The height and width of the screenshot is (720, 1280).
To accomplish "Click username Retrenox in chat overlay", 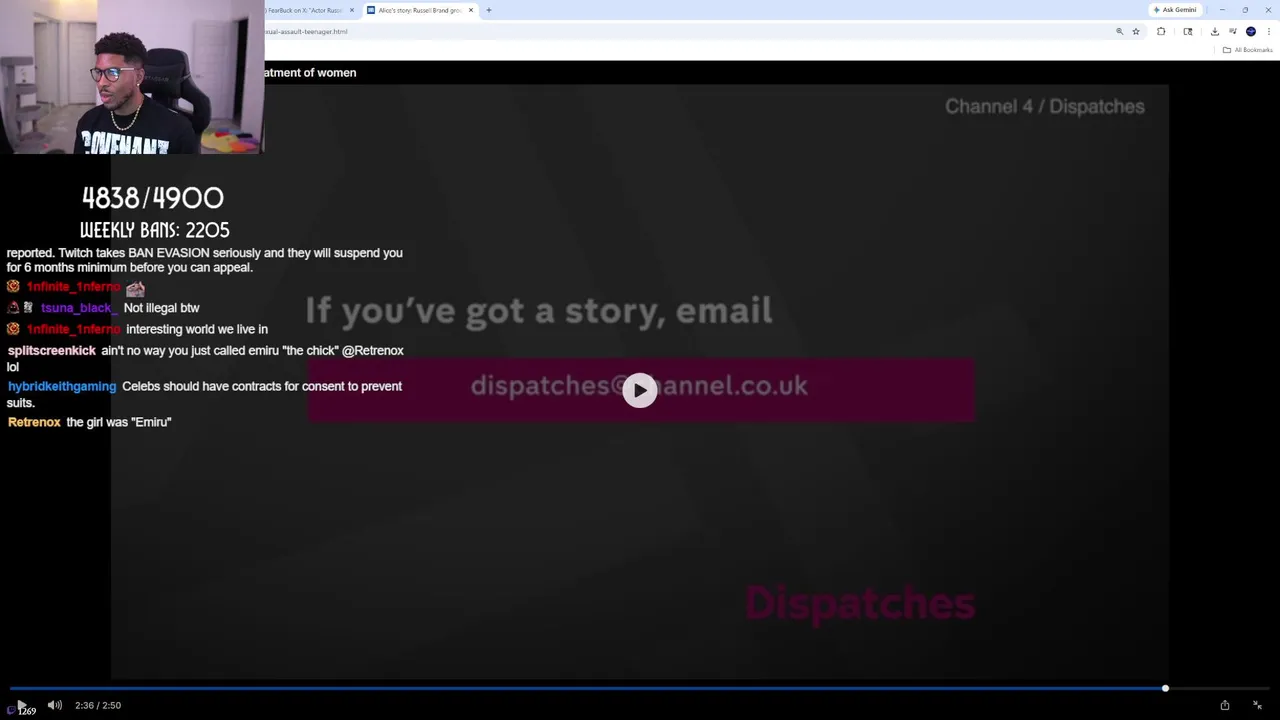I will pyautogui.click(x=34, y=422).
